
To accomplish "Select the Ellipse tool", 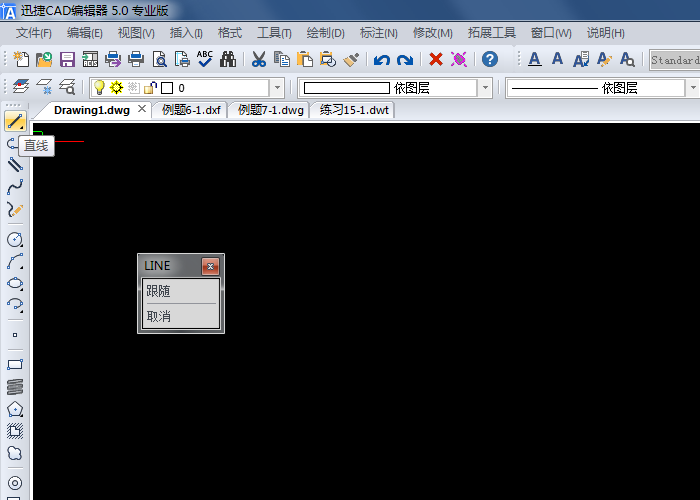I will (15, 283).
